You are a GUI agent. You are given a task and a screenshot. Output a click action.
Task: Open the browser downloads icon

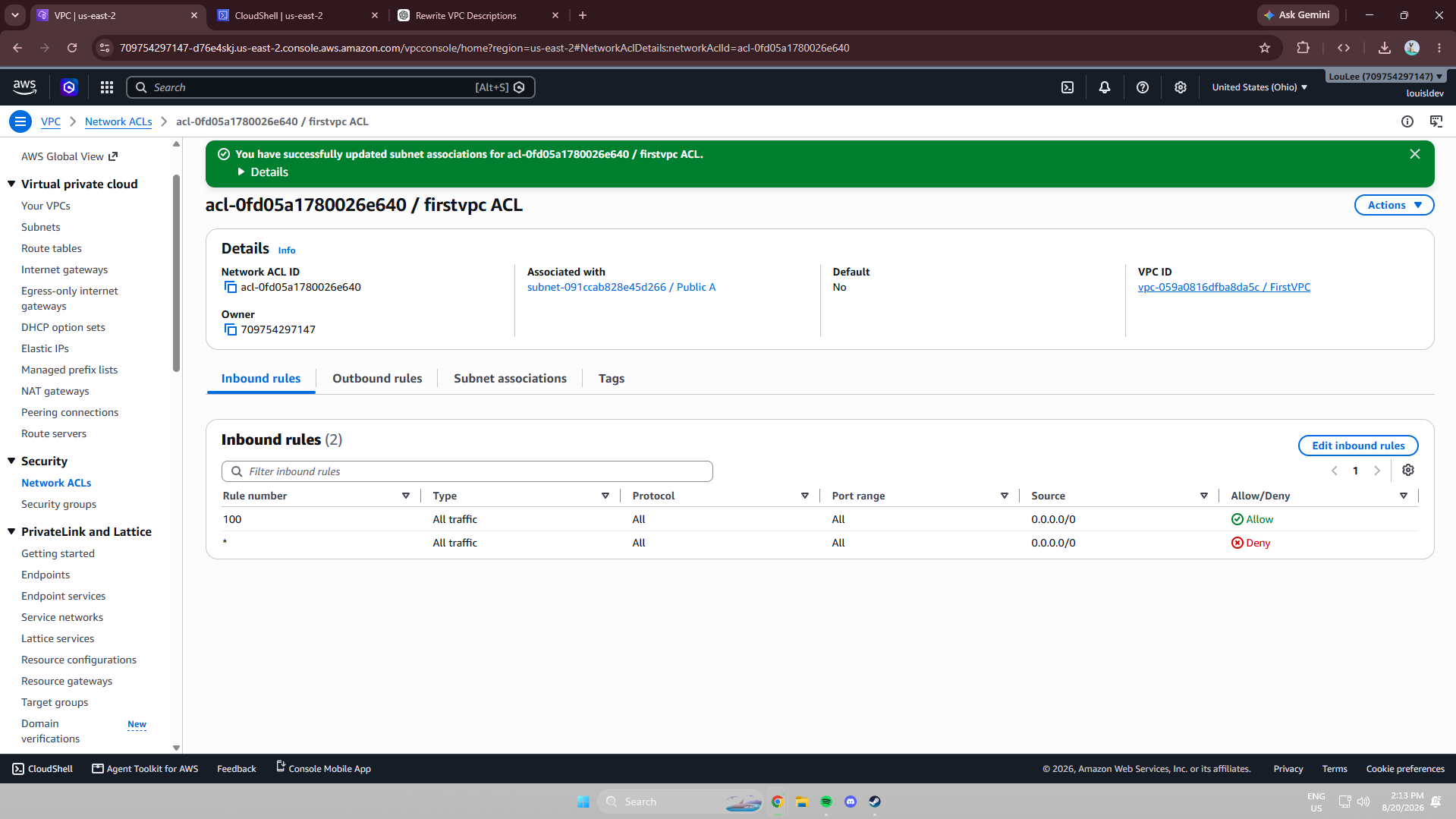(1385, 48)
